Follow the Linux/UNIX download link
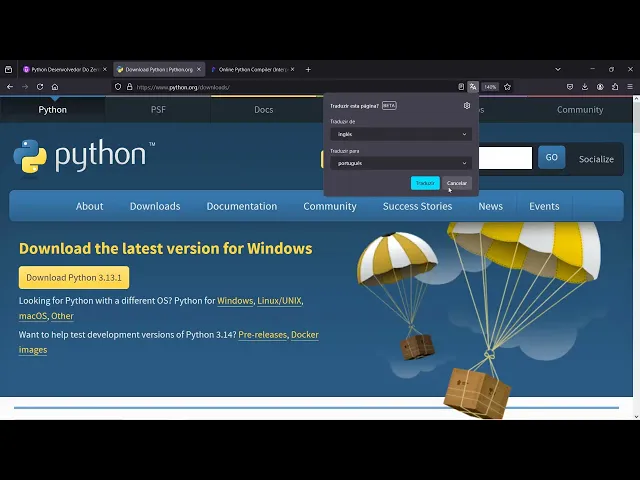 [279, 301]
